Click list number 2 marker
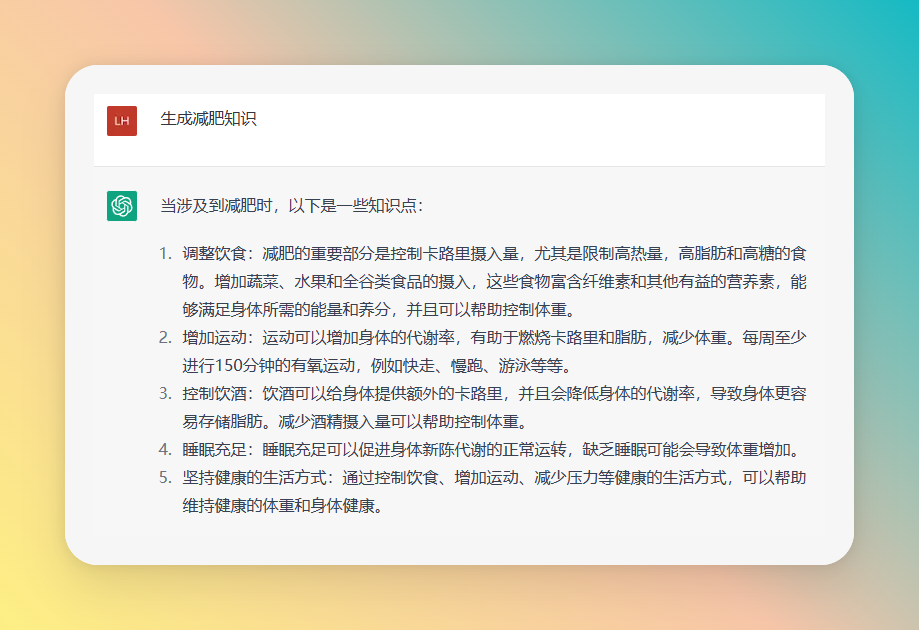The width and height of the screenshot is (919, 630). click(x=166, y=338)
